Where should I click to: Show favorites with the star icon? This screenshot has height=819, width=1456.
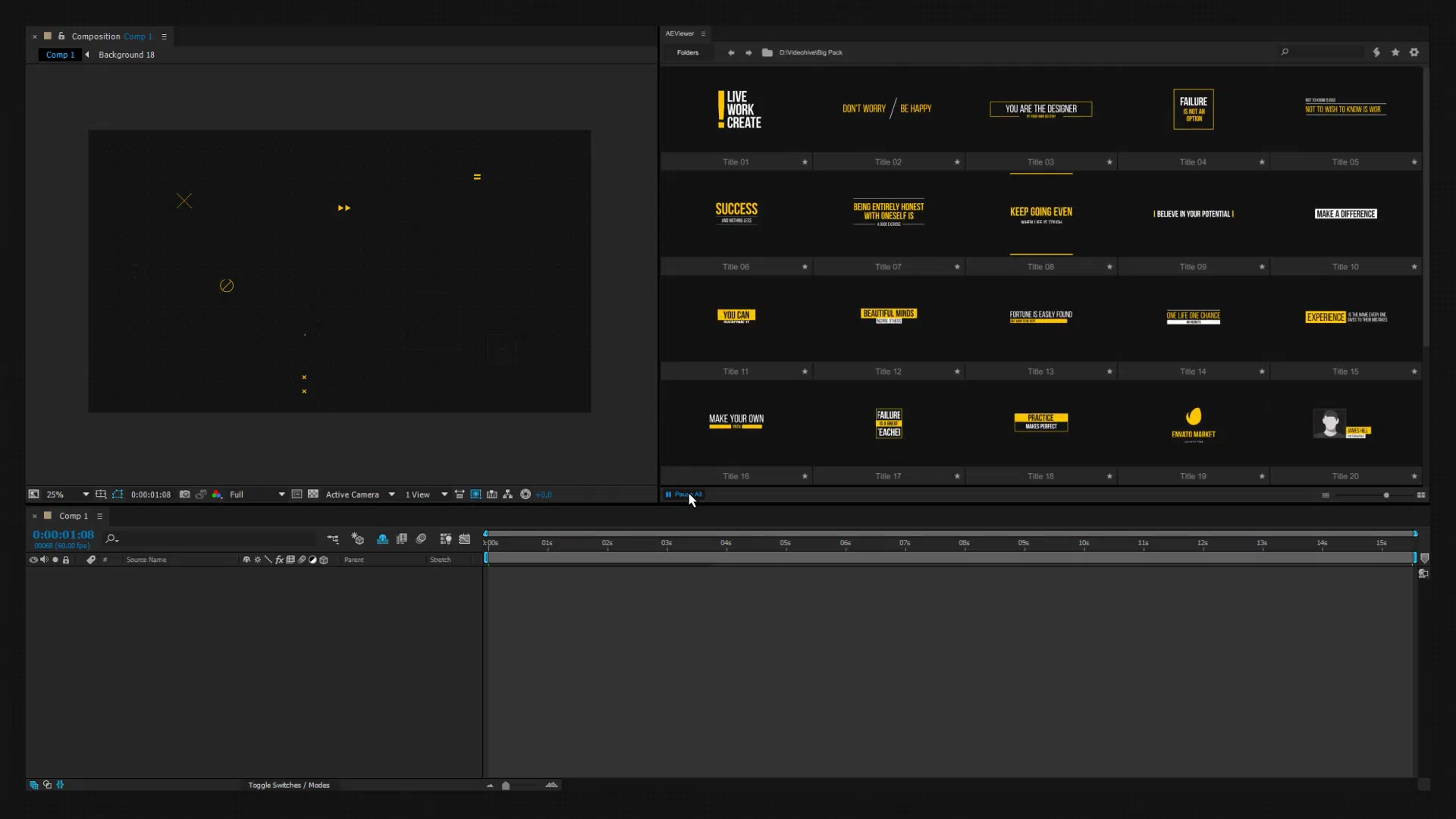(1395, 52)
